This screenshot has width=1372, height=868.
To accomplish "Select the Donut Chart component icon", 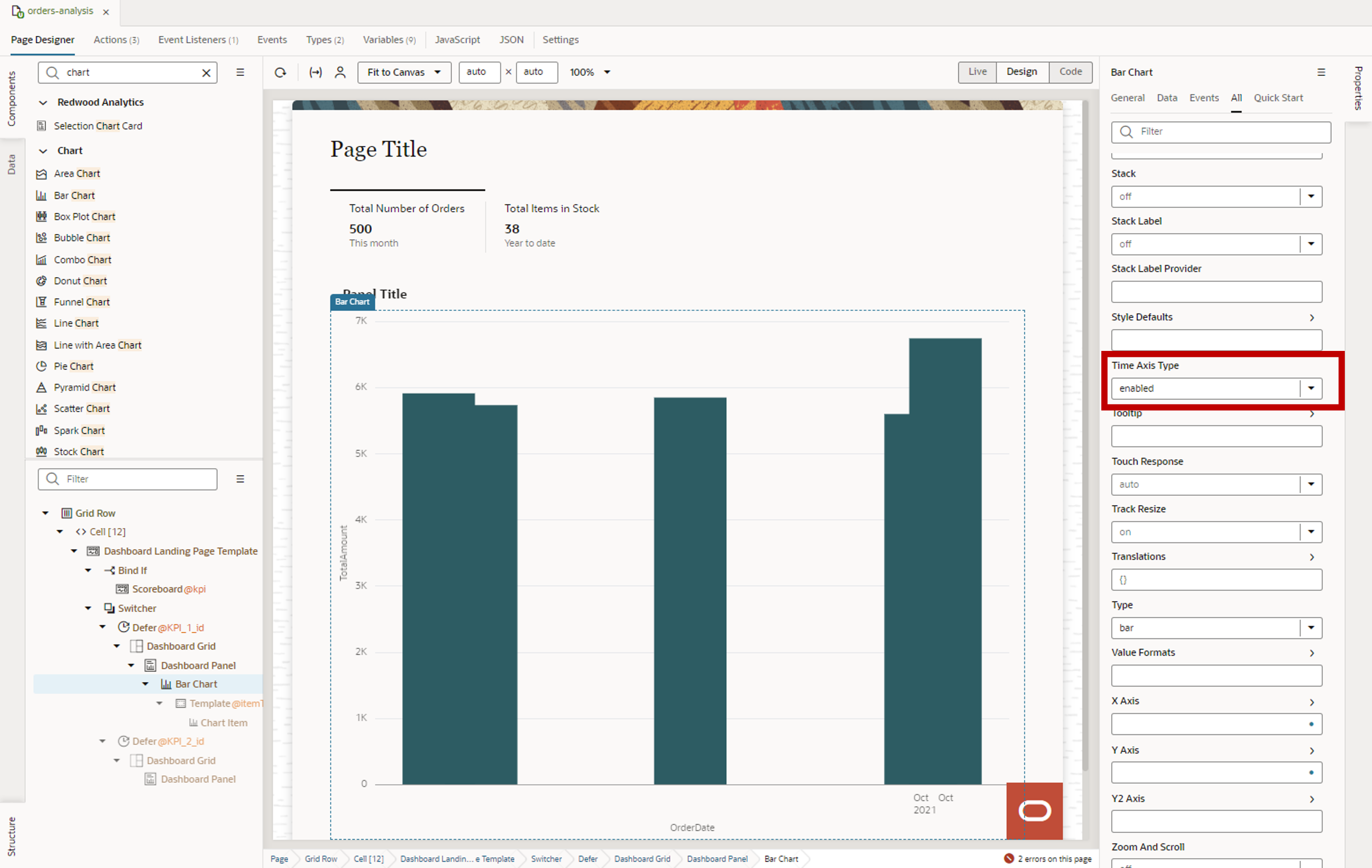I will pyautogui.click(x=41, y=281).
